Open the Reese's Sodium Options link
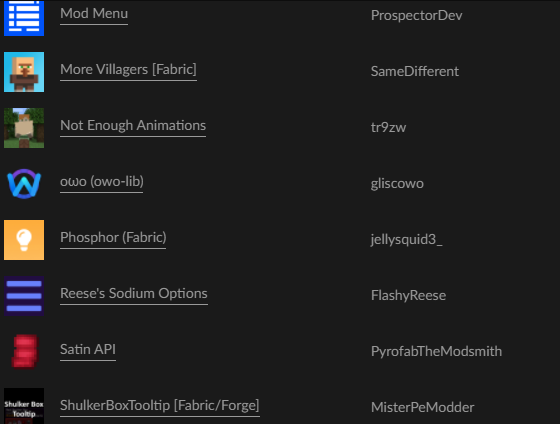Viewport: 560px width, 424px height. 134,293
